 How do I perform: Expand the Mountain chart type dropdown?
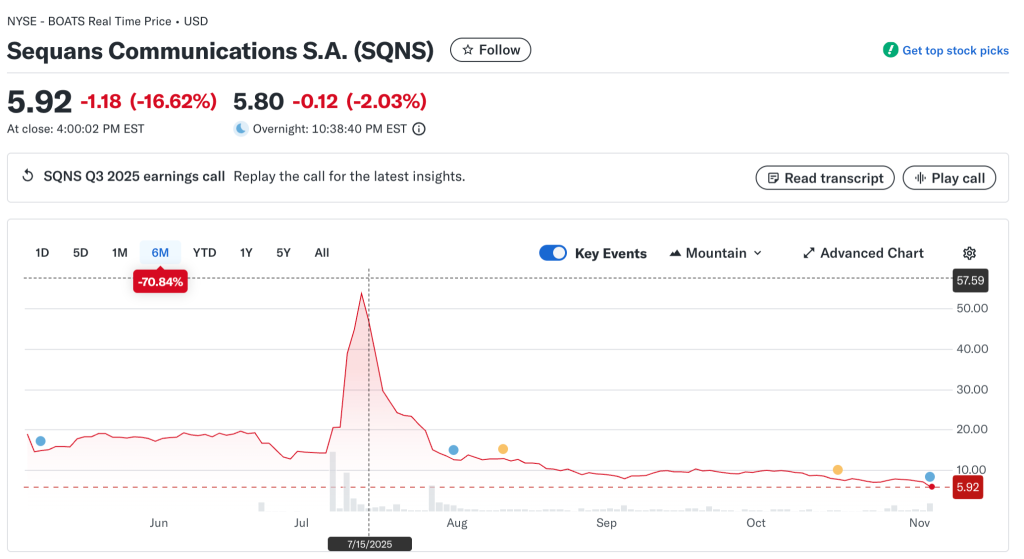[x=715, y=254]
